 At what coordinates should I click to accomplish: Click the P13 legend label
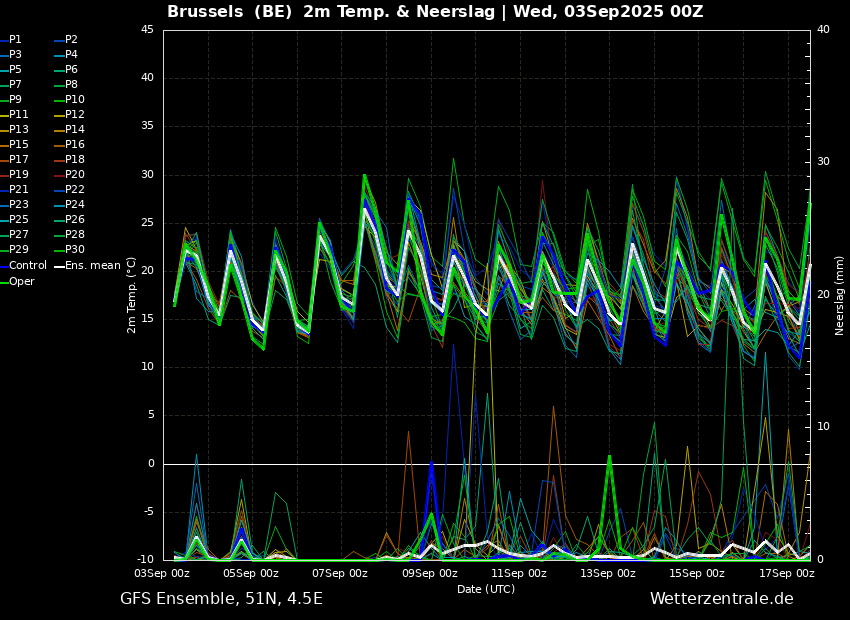pos(19,130)
